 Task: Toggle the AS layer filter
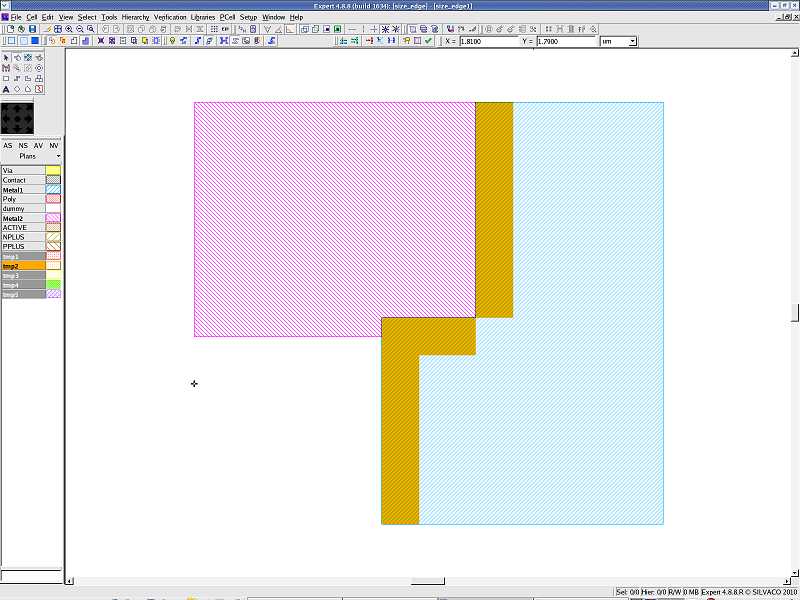click(x=8, y=146)
